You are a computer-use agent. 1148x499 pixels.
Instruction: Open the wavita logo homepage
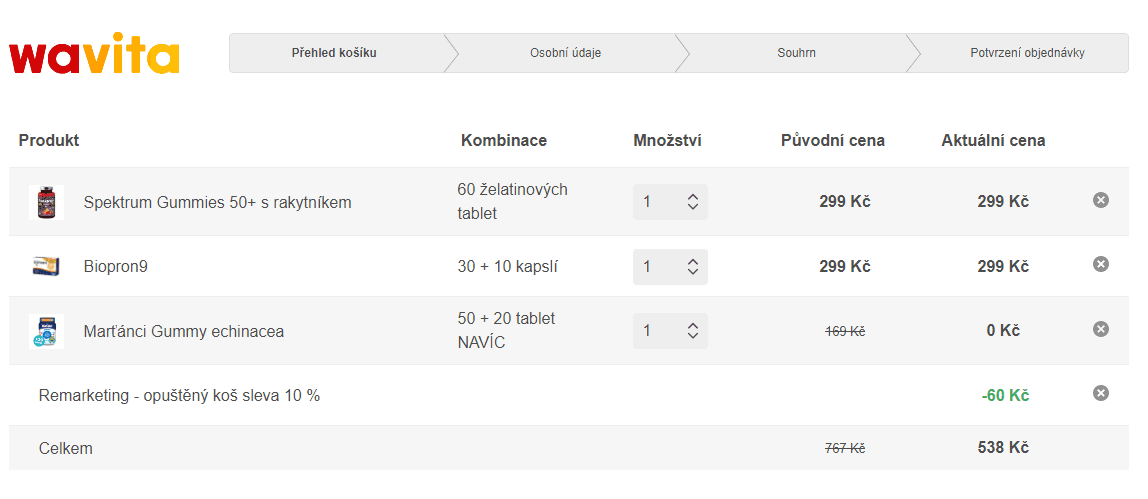(94, 53)
